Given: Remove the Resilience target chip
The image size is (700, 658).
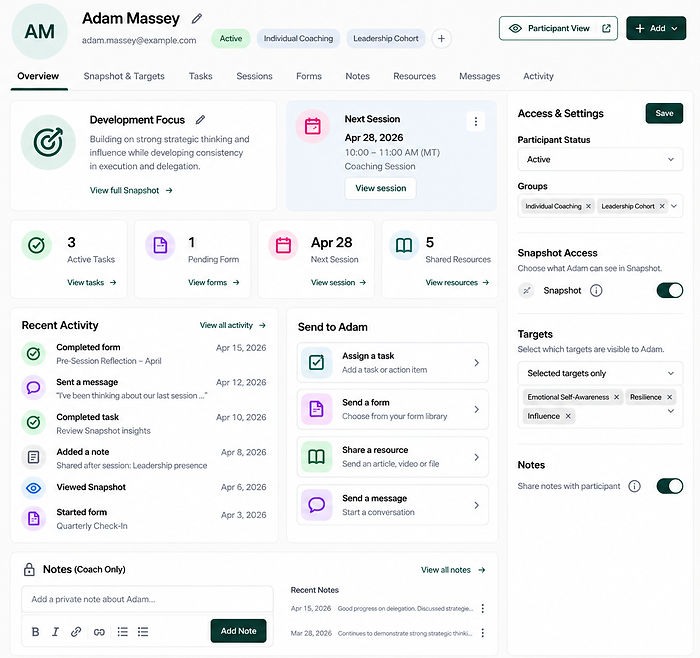Looking at the screenshot, I should click(x=669, y=397).
